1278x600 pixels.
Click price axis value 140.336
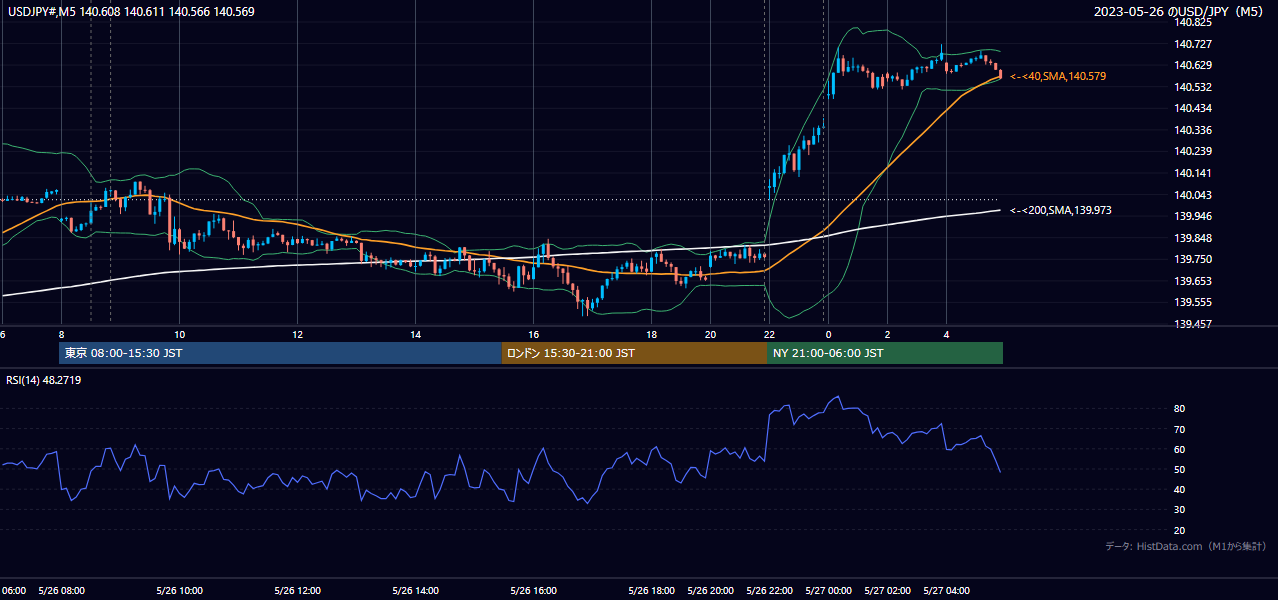tap(1192, 130)
